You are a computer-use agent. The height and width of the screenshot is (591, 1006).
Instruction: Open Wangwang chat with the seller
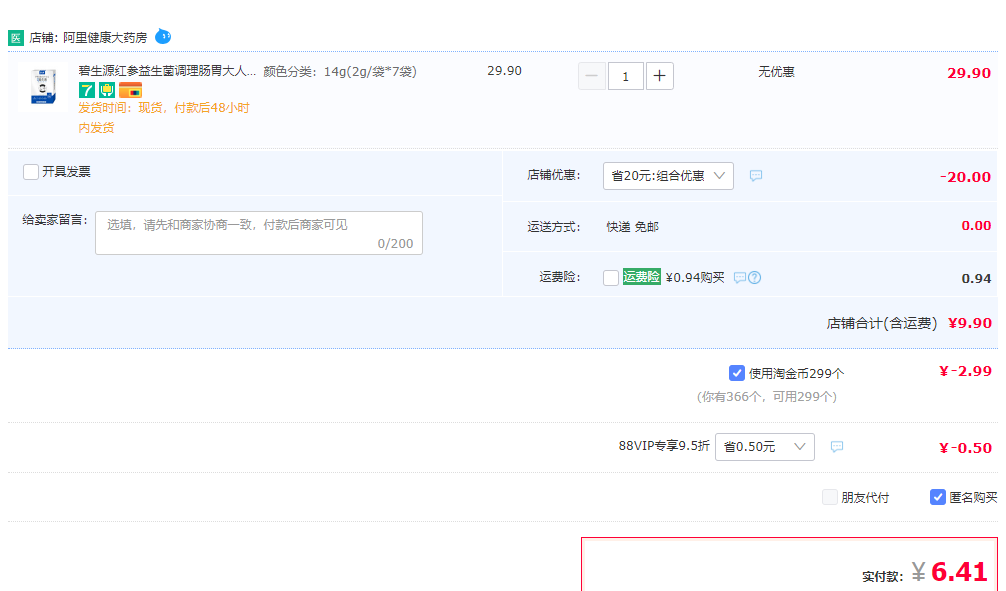163,37
